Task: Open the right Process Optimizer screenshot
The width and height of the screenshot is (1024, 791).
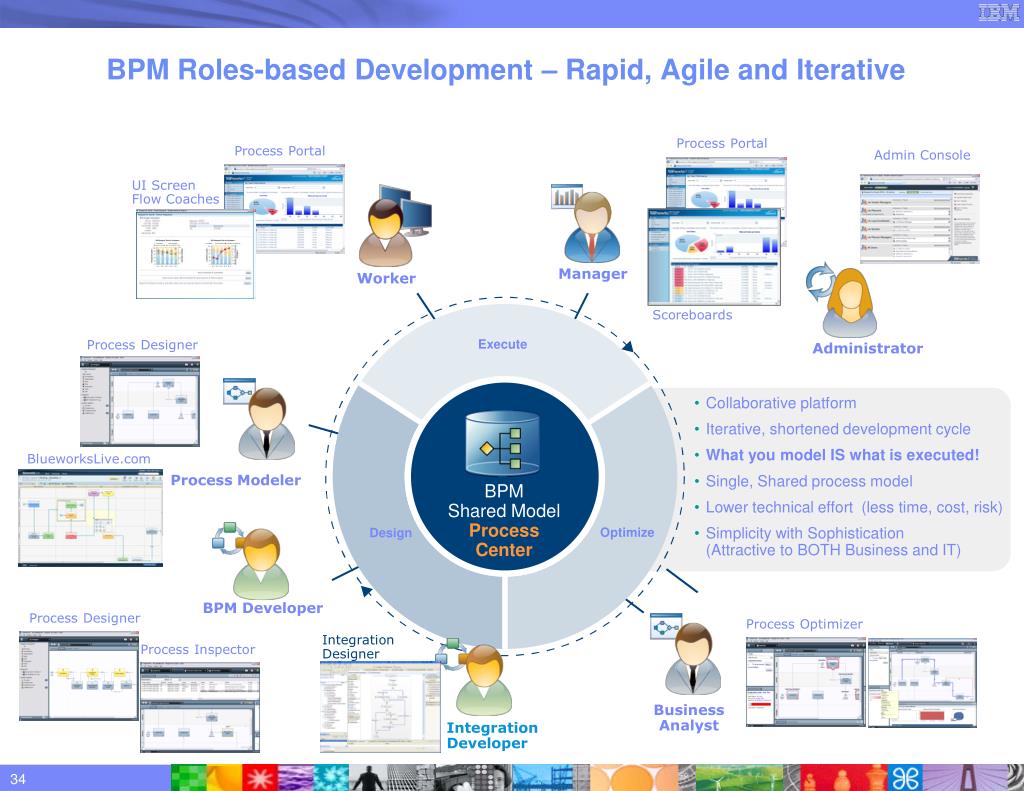Action: pyautogui.click(x=922, y=683)
